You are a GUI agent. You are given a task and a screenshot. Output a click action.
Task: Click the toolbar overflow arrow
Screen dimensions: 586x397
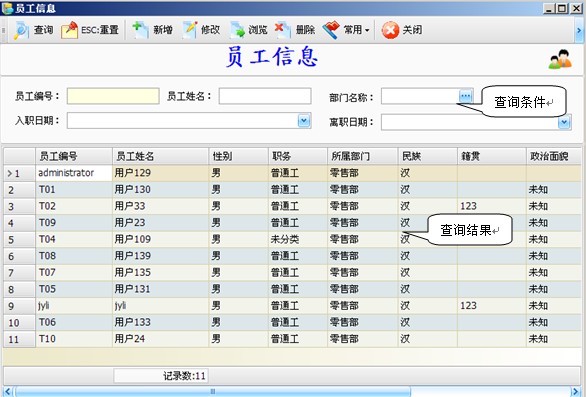point(579,30)
